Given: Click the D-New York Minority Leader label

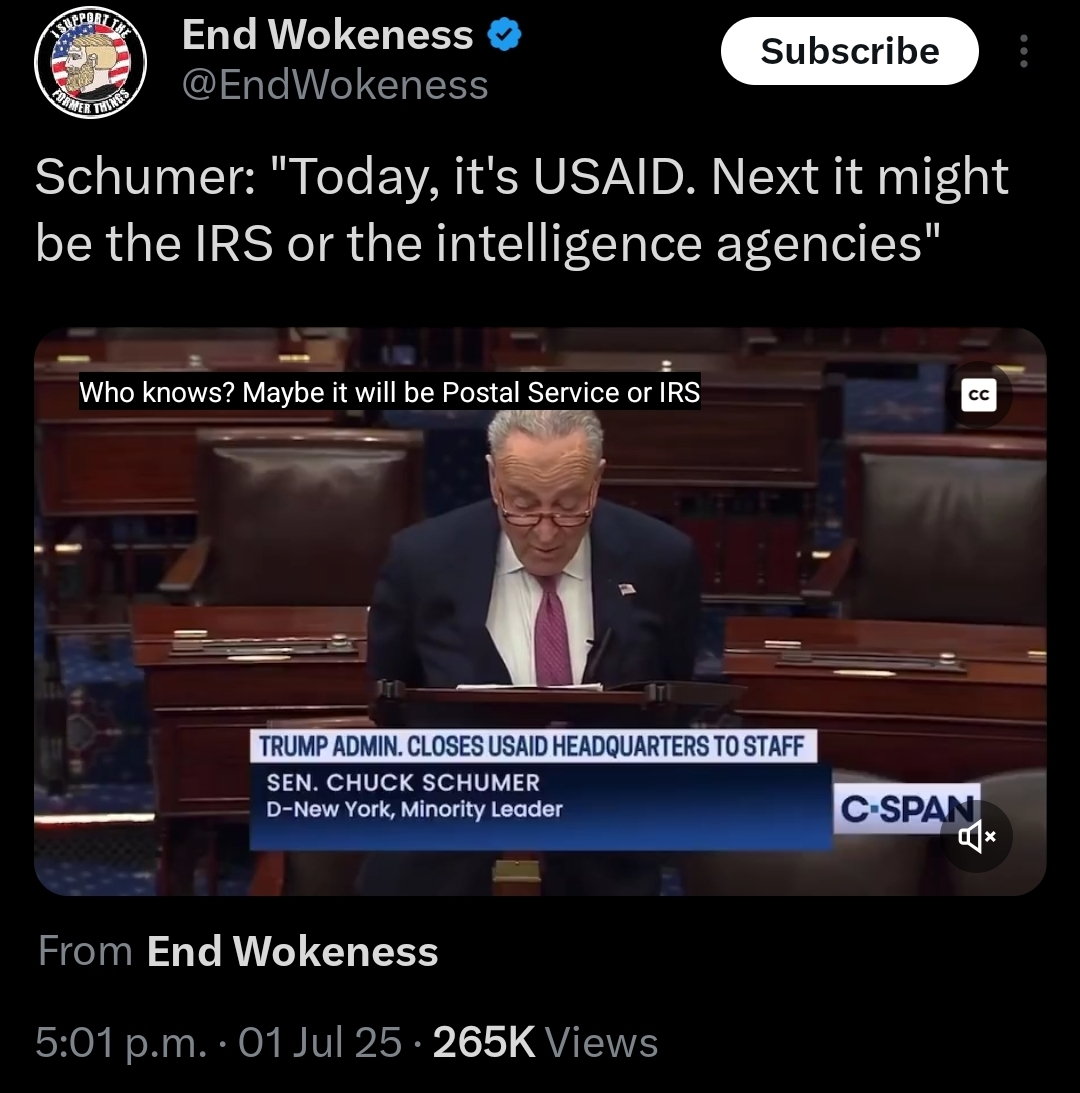Looking at the screenshot, I should click(x=414, y=809).
